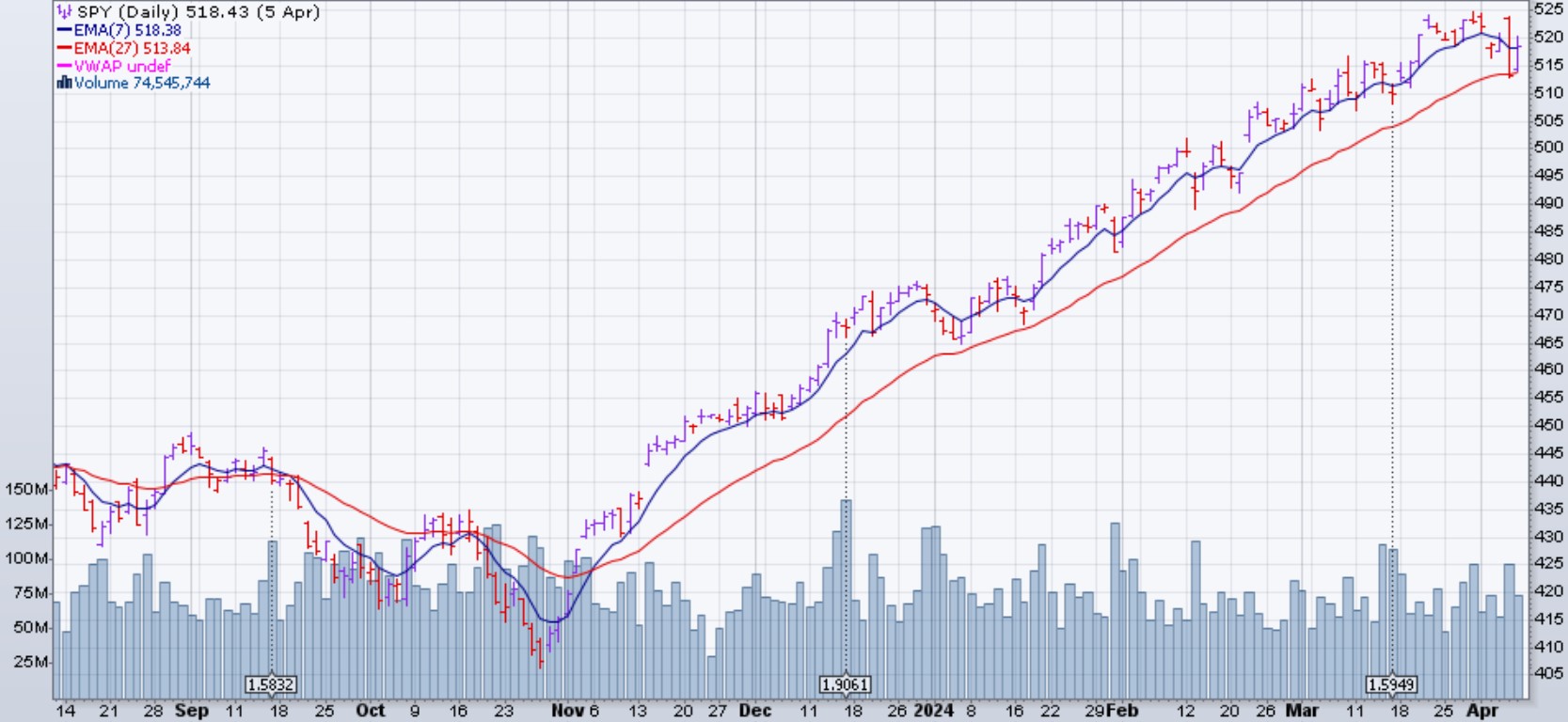Click the red EMA(27) line marker in legend
Viewport: 1568px width, 722px height.
64,48
